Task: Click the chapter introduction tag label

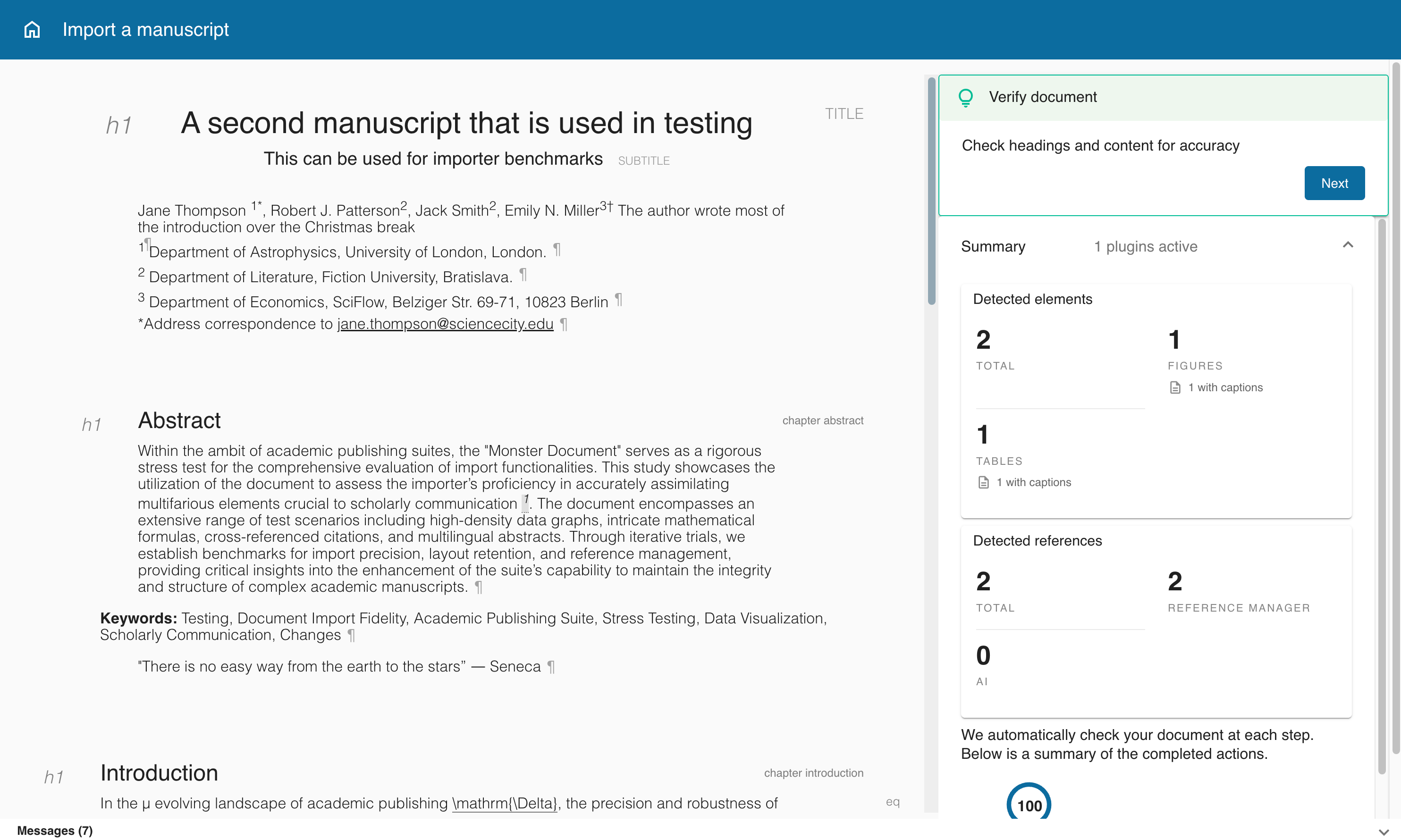Action: (x=813, y=773)
